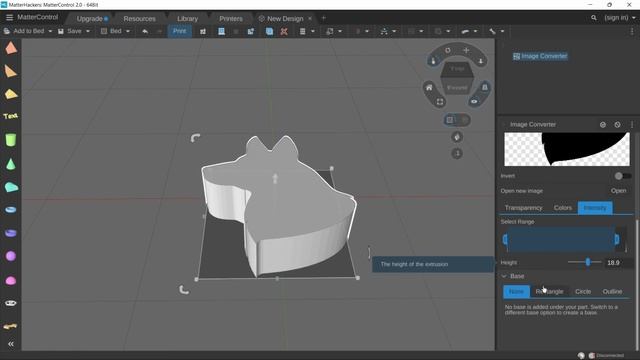Add the blue torus primitive
Image resolution: width=640 pixels, height=360 pixels.
click(11, 210)
